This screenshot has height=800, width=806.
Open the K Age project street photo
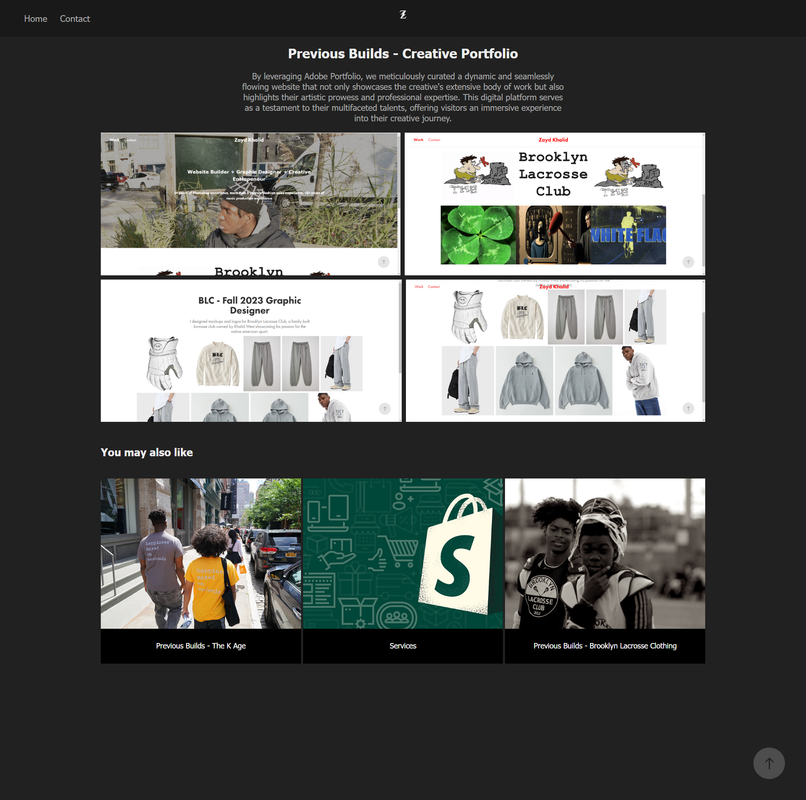[201, 554]
